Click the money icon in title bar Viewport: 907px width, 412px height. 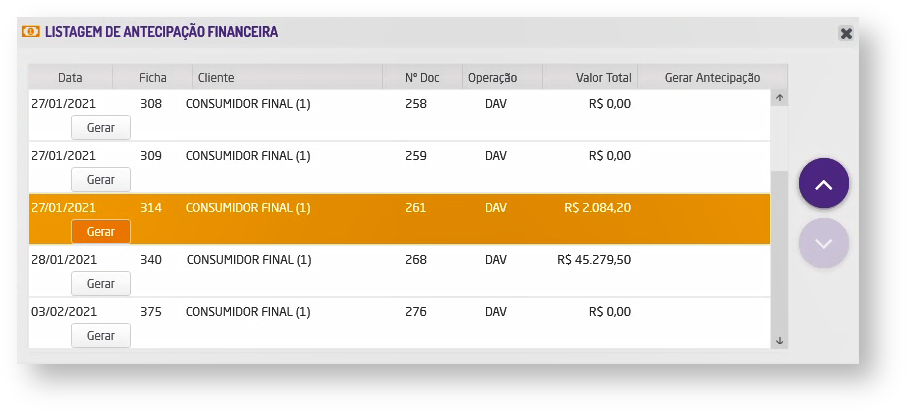tap(31, 32)
